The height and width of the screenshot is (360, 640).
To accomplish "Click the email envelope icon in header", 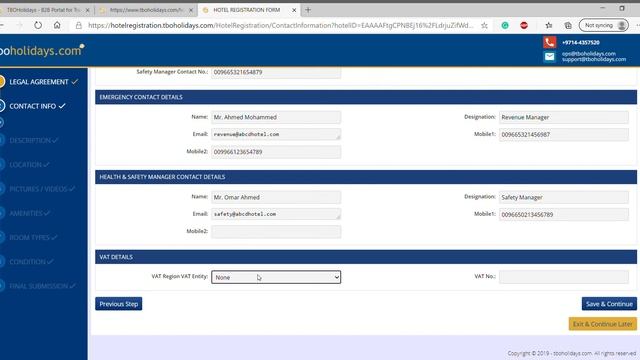I will coord(549,57).
